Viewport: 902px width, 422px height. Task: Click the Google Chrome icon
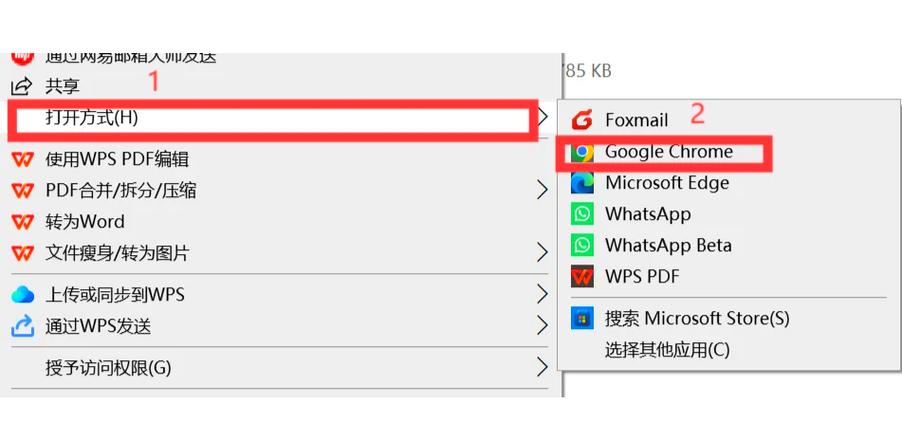582,152
